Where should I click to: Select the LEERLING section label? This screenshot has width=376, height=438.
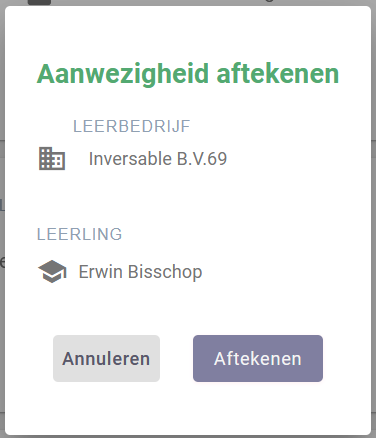[x=79, y=234]
